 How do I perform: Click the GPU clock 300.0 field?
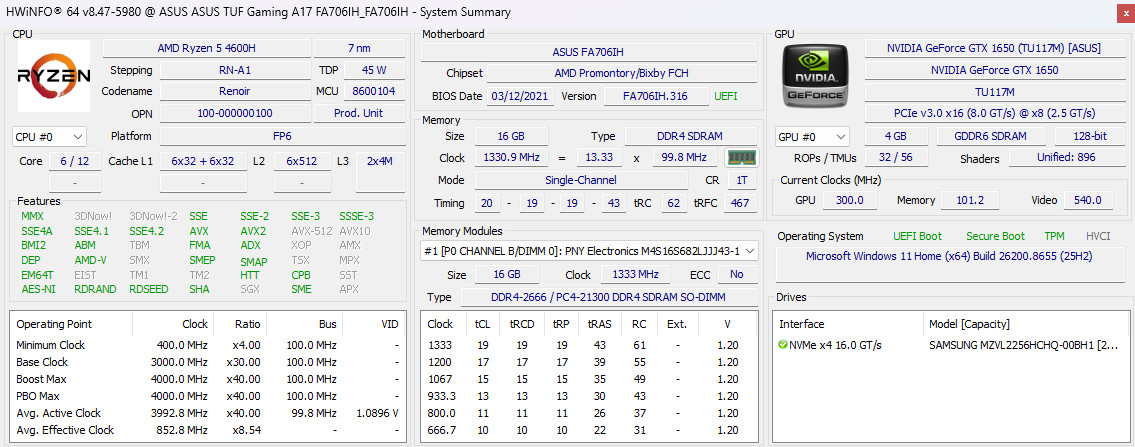(x=850, y=200)
